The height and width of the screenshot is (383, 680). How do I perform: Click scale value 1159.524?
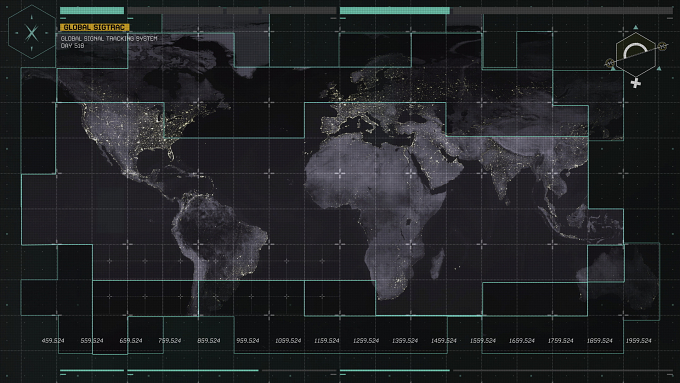(x=327, y=340)
